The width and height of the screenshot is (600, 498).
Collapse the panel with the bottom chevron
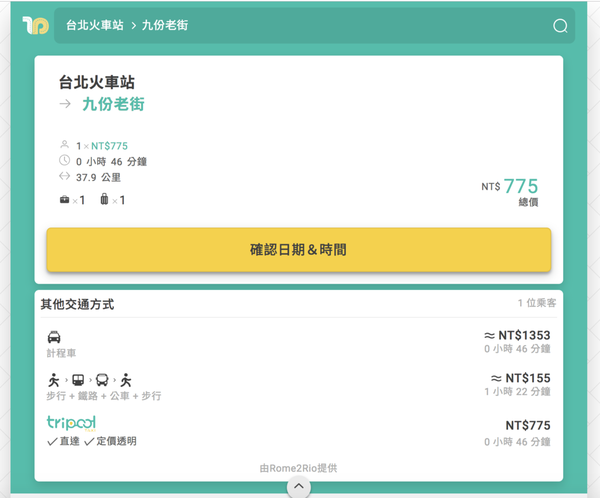(299, 487)
